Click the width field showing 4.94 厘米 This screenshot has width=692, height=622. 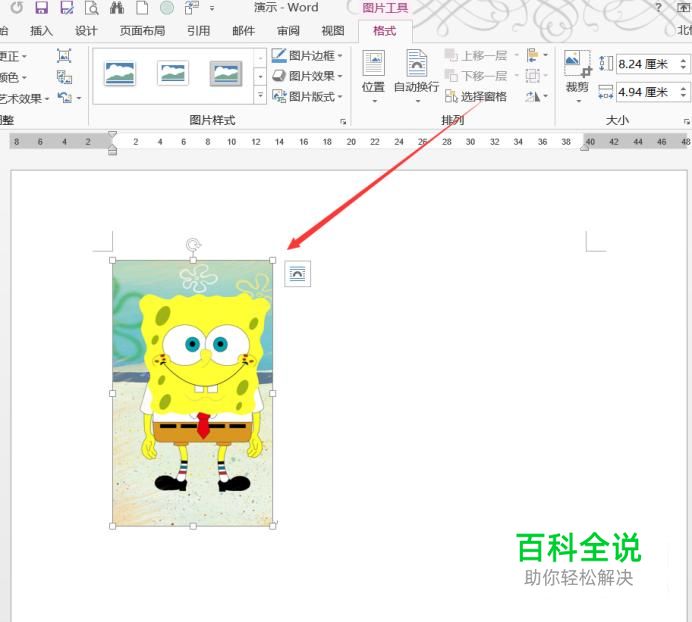tap(647, 92)
